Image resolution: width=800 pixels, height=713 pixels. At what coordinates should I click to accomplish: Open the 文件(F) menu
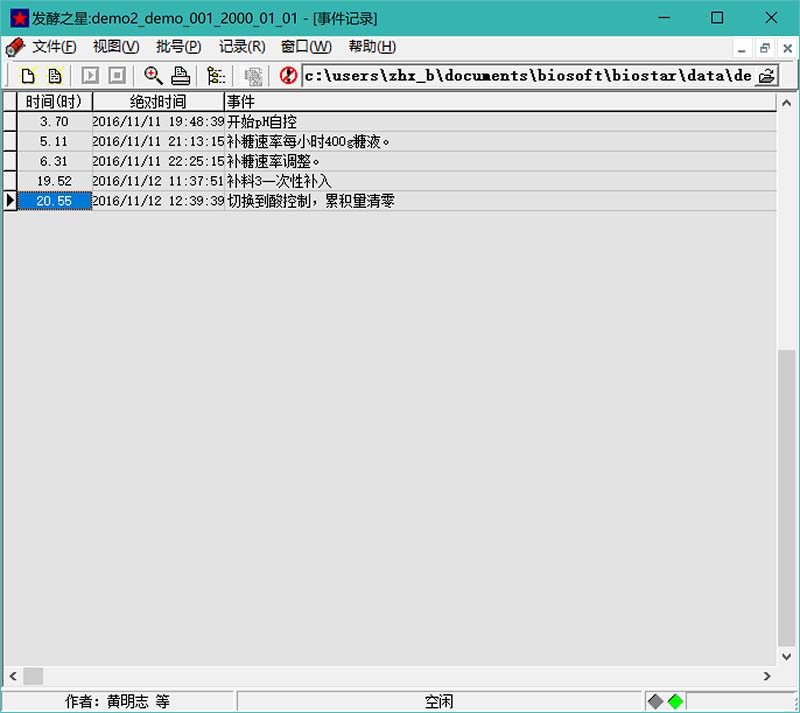pyautogui.click(x=53, y=47)
